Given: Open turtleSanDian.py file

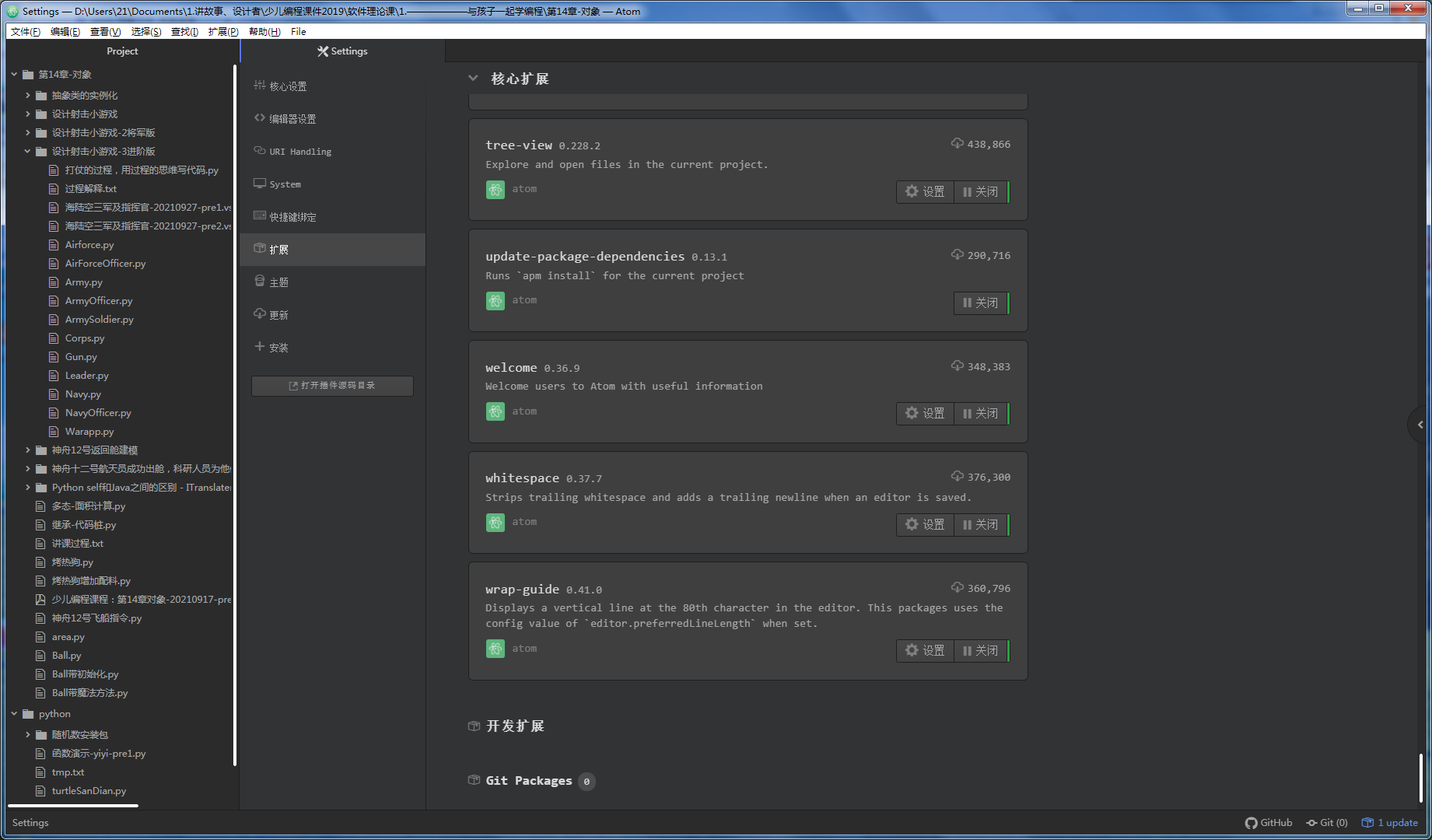Looking at the screenshot, I should 88,791.
